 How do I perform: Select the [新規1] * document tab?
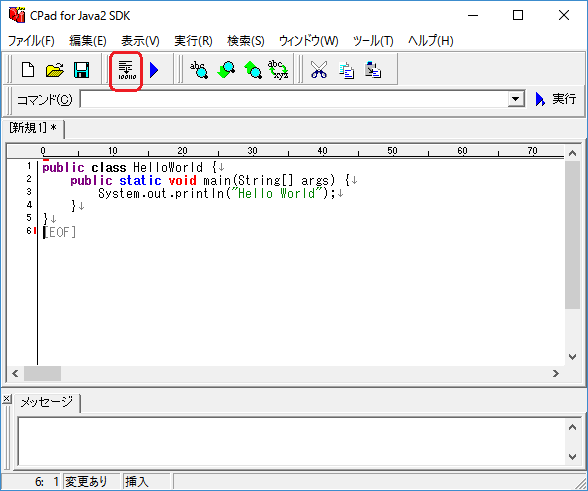pos(33,128)
